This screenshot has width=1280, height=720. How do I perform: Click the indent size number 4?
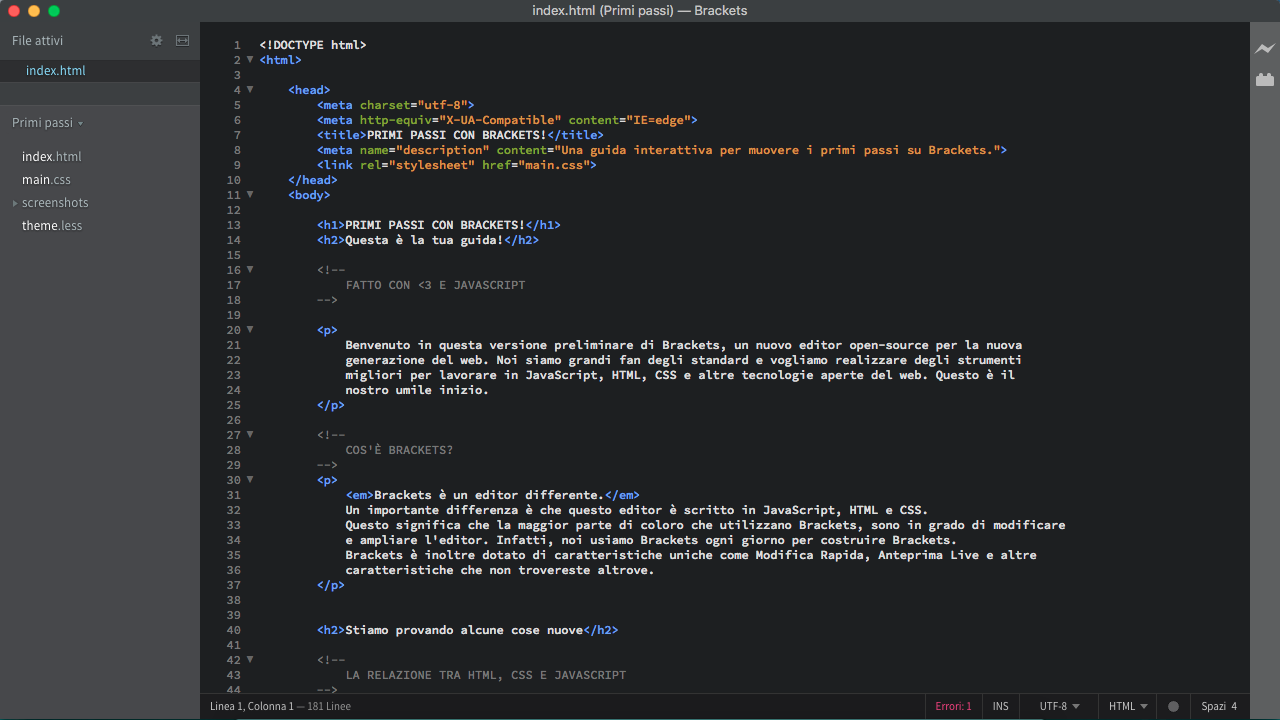tap(1234, 706)
